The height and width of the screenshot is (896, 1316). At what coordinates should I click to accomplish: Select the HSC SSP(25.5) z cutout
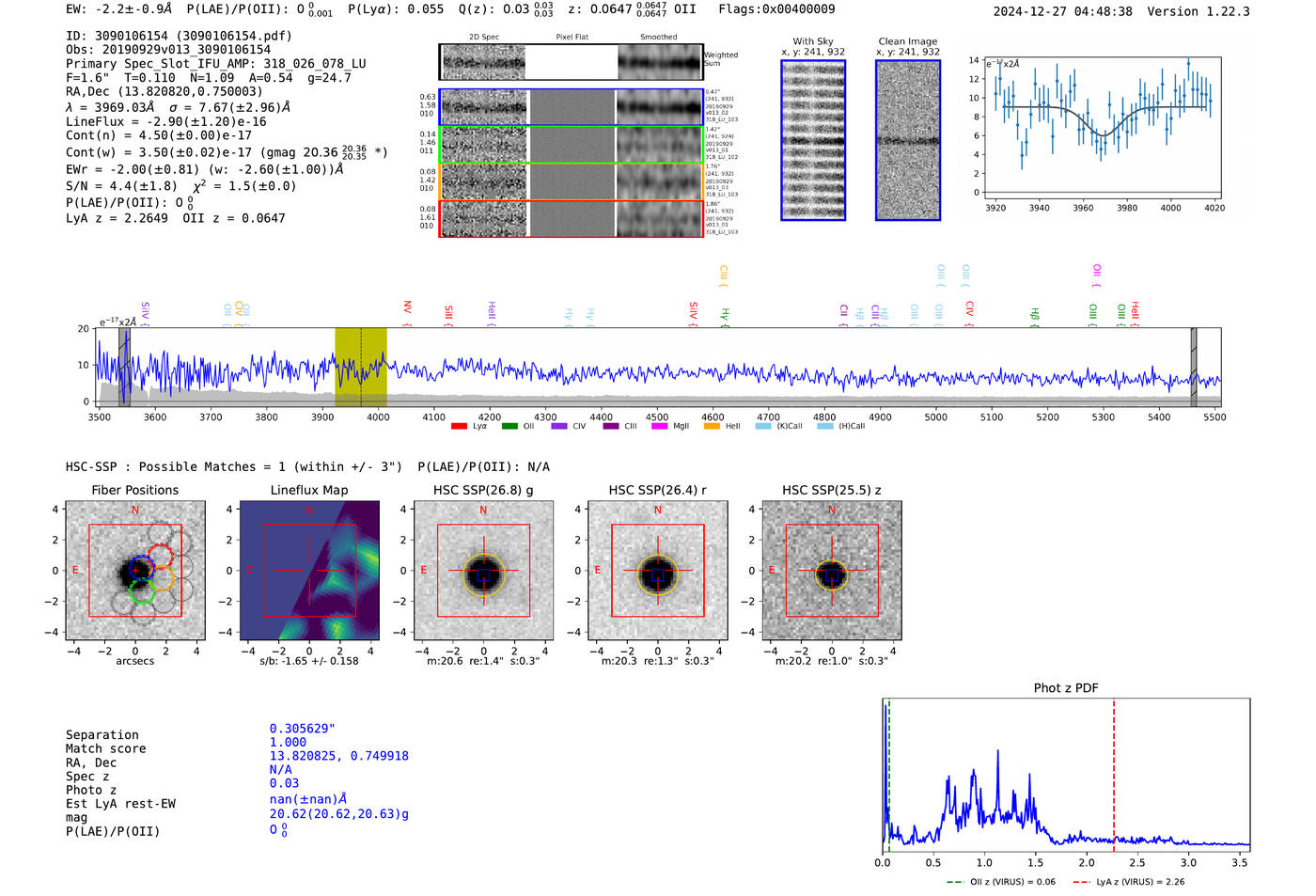pos(831,571)
